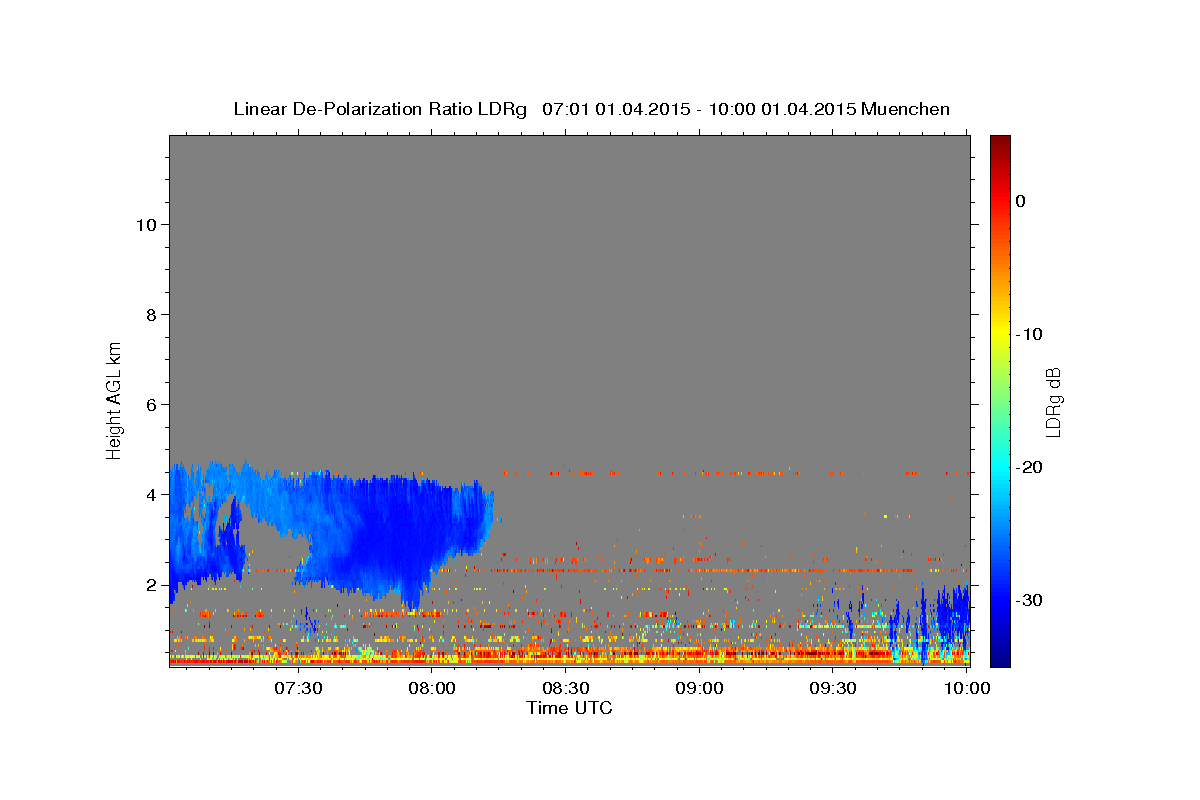This screenshot has width=1200, height=800.
Task: Click the 'Time UTC' axis label
Action: pos(569,708)
